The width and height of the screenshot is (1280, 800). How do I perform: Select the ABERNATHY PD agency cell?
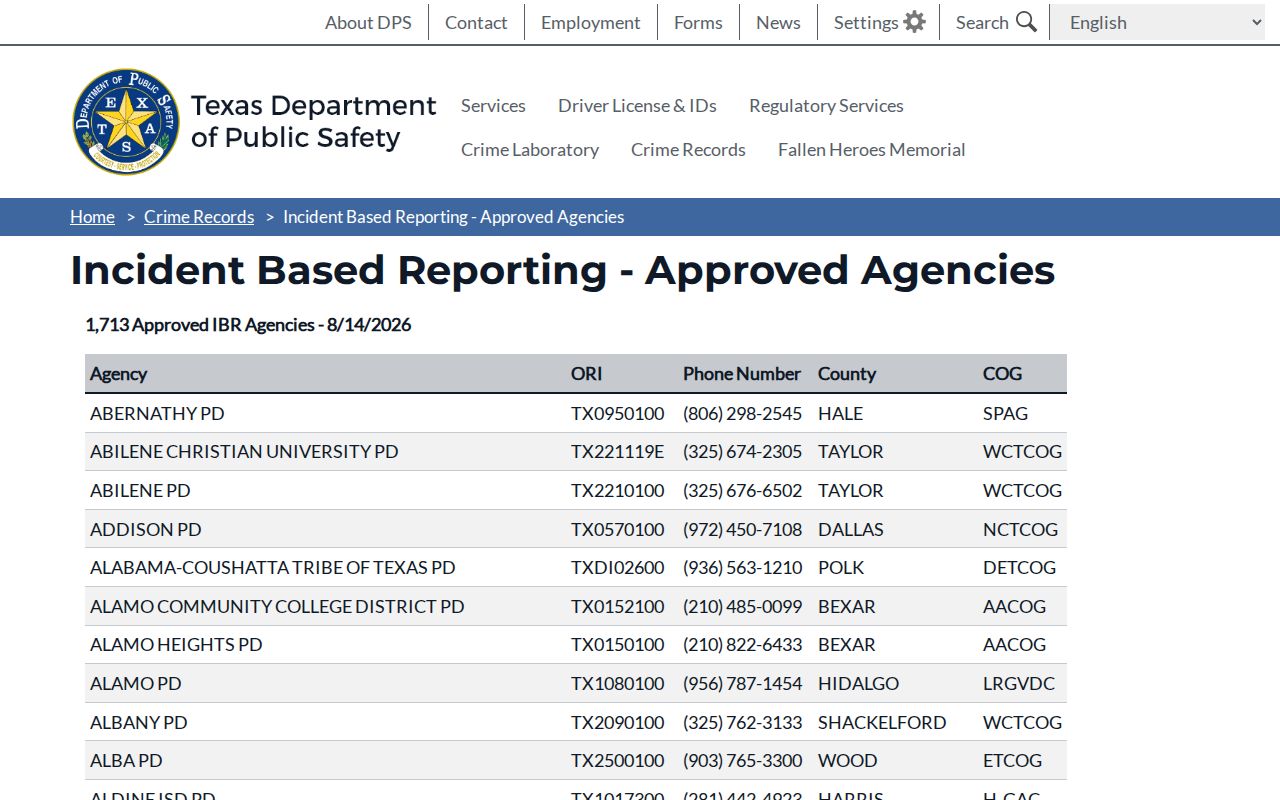[157, 413]
